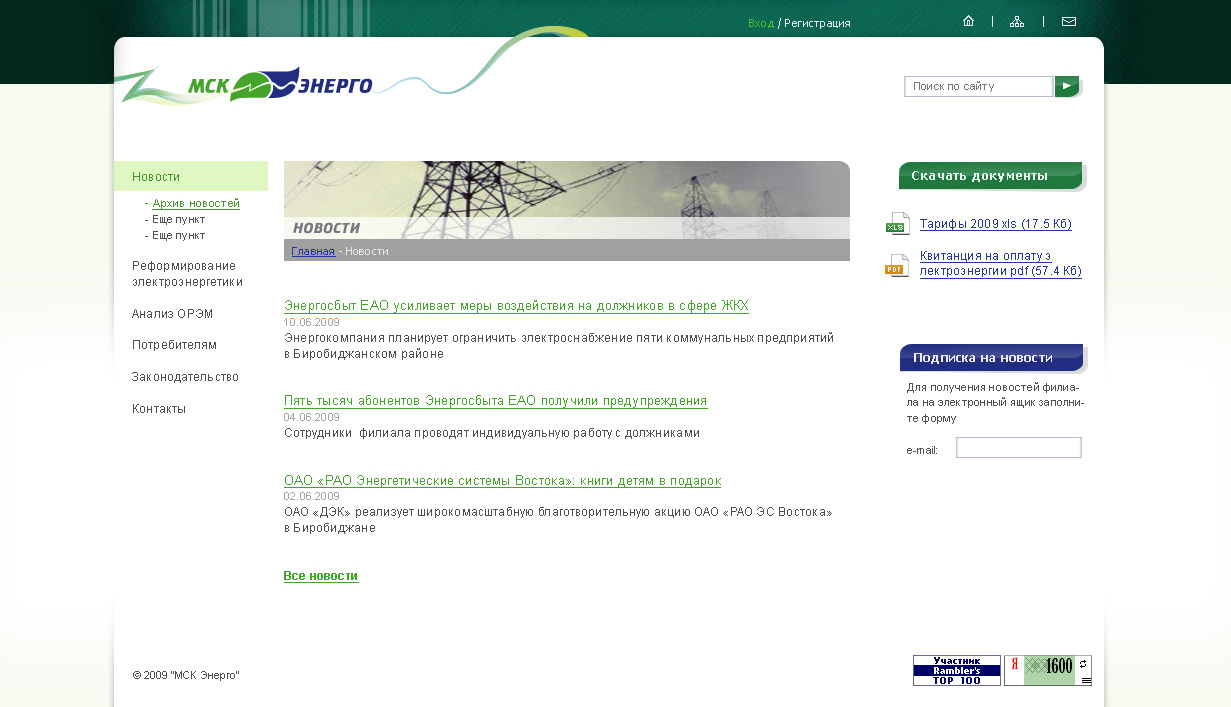Click the Все новости link
The height and width of the screenshot is (707, 1231).
(x=321, y=576)
